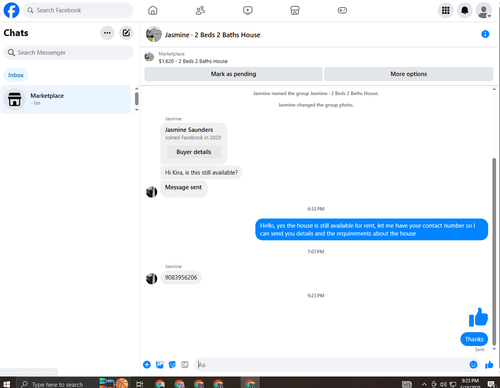Switch to the active Chrome taskbar window
The height and width of the screenshot is (388, 500).
250,384
